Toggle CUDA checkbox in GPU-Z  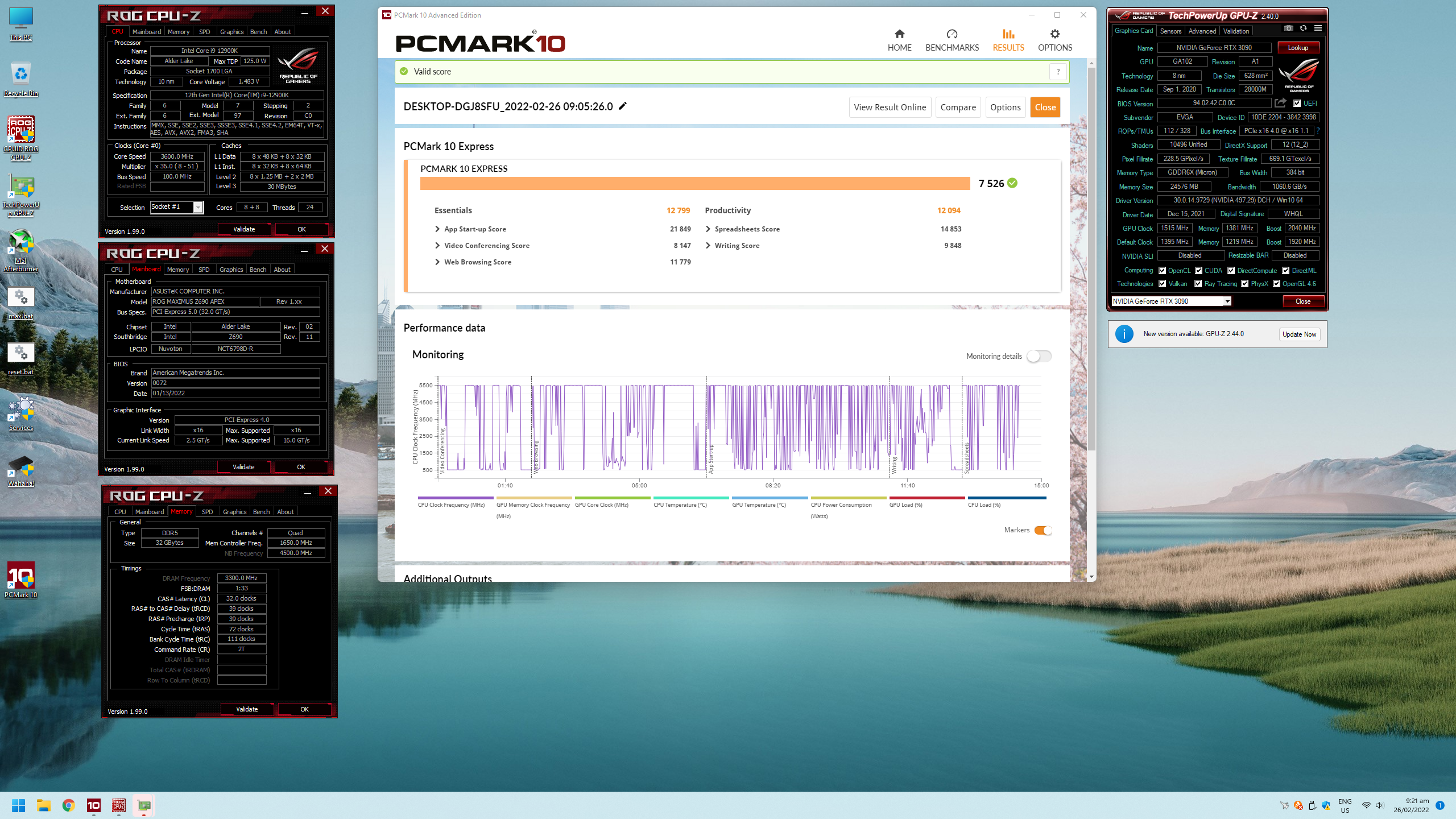tap(1198, 271)
